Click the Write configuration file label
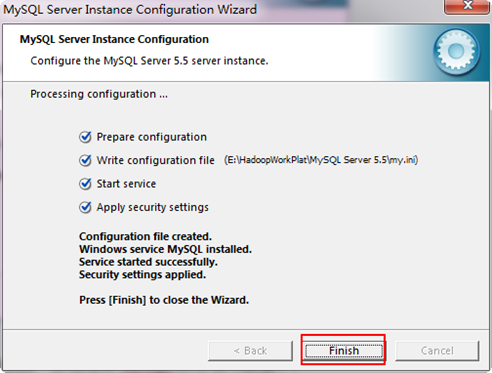The image size is (492, 373). [x=155, y=160]
